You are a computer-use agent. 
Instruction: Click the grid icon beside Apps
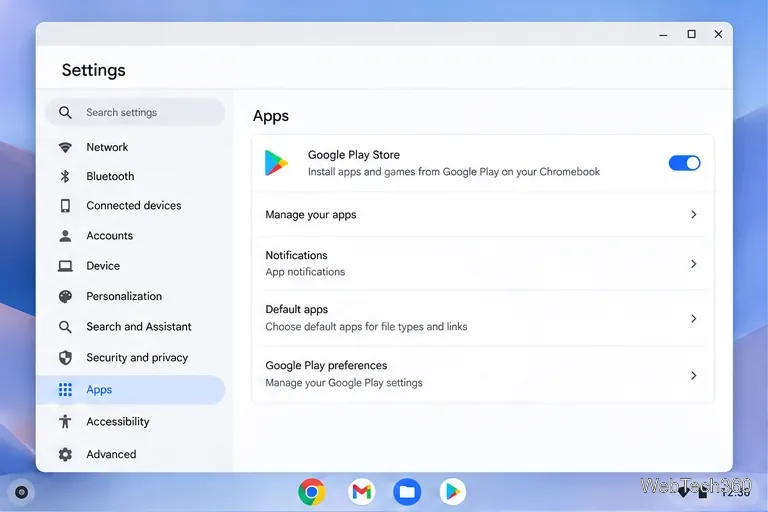tap(65, 390)
